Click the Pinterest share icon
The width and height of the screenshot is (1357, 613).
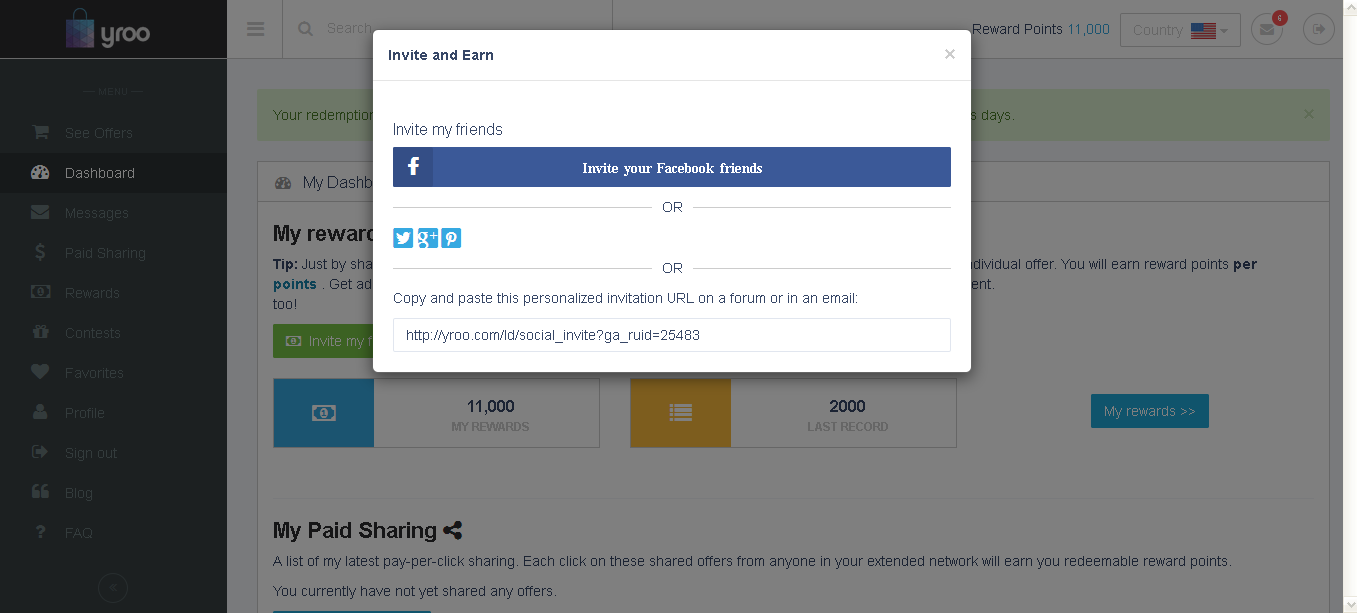(452, 238)
